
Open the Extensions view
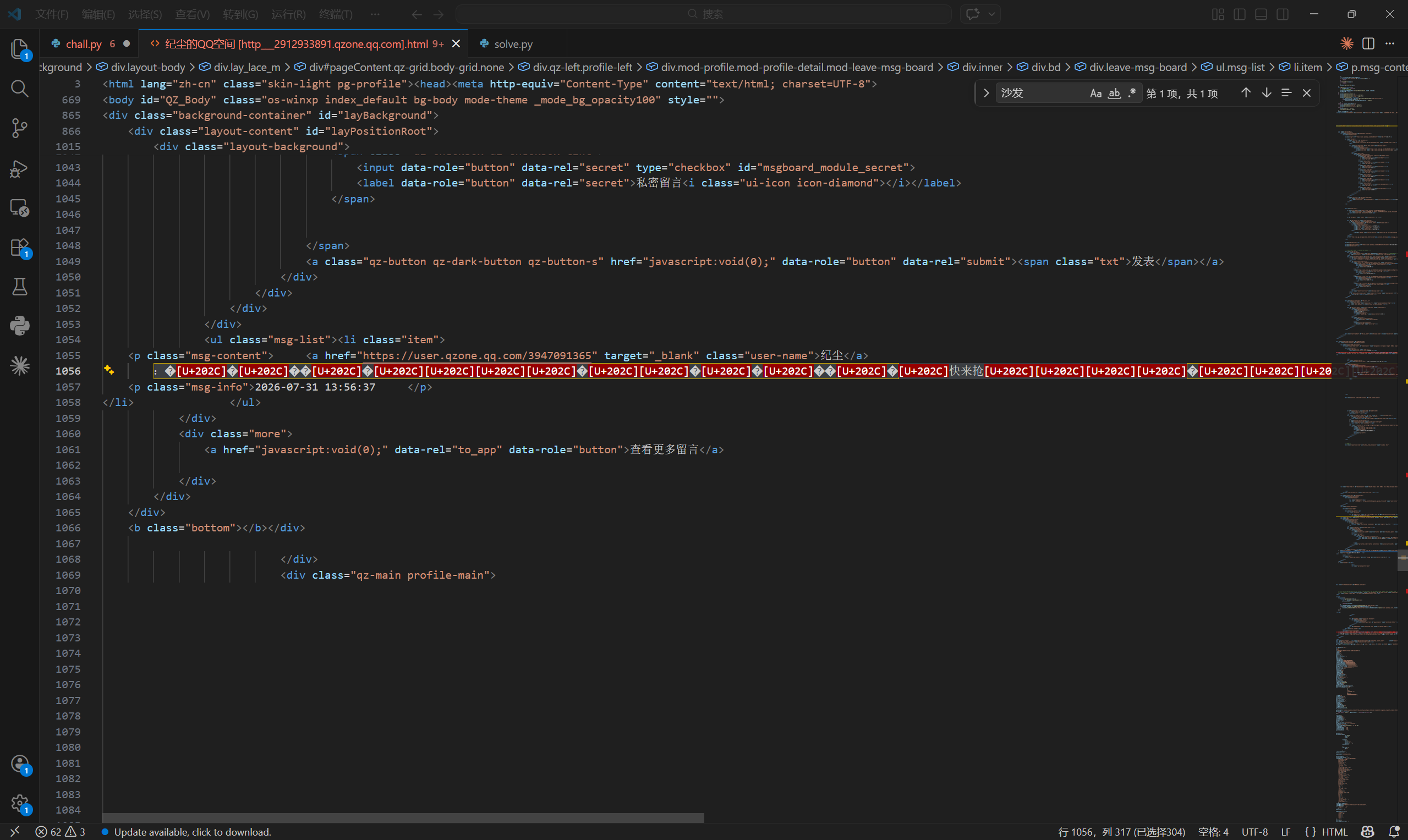pyautogui.click(x=20, y=248)
